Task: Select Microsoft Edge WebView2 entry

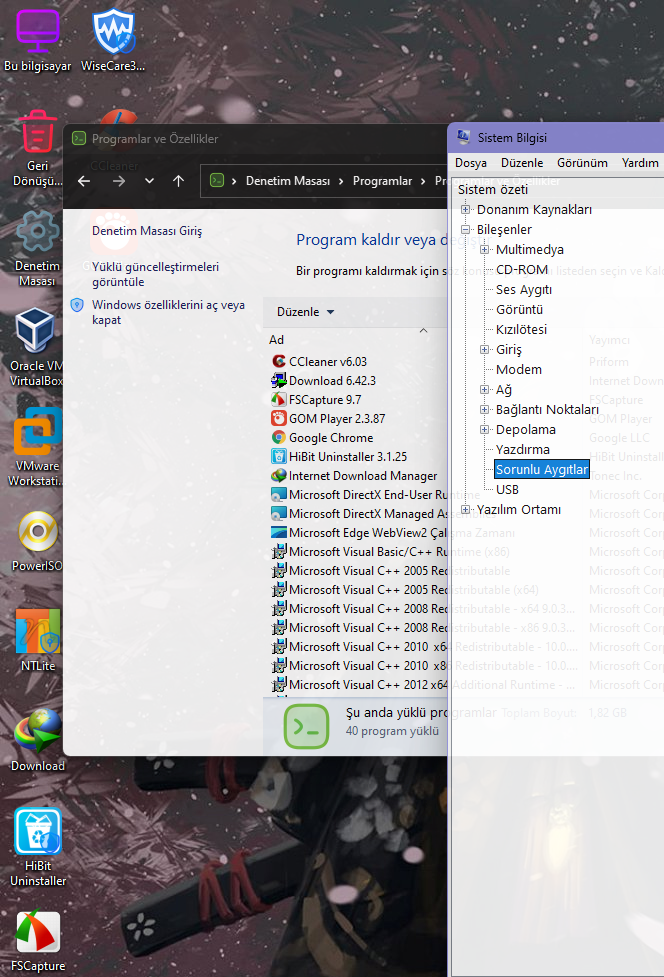Action: 359,533
